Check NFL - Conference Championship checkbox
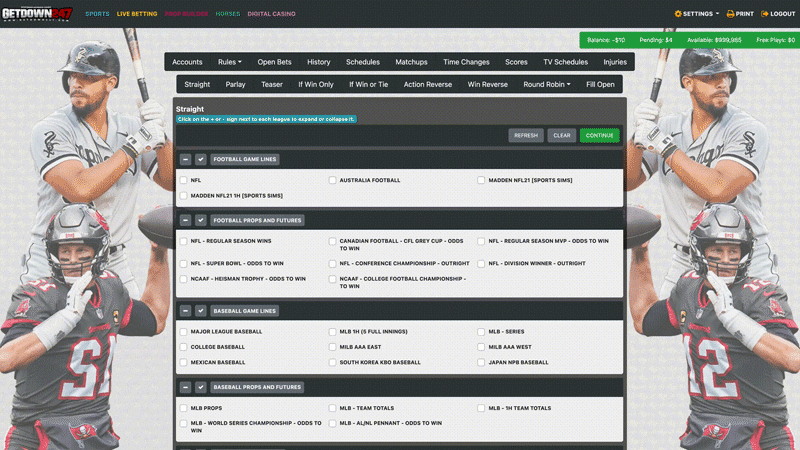The height and width of the screenshot is (450, 800). (332, 264)
